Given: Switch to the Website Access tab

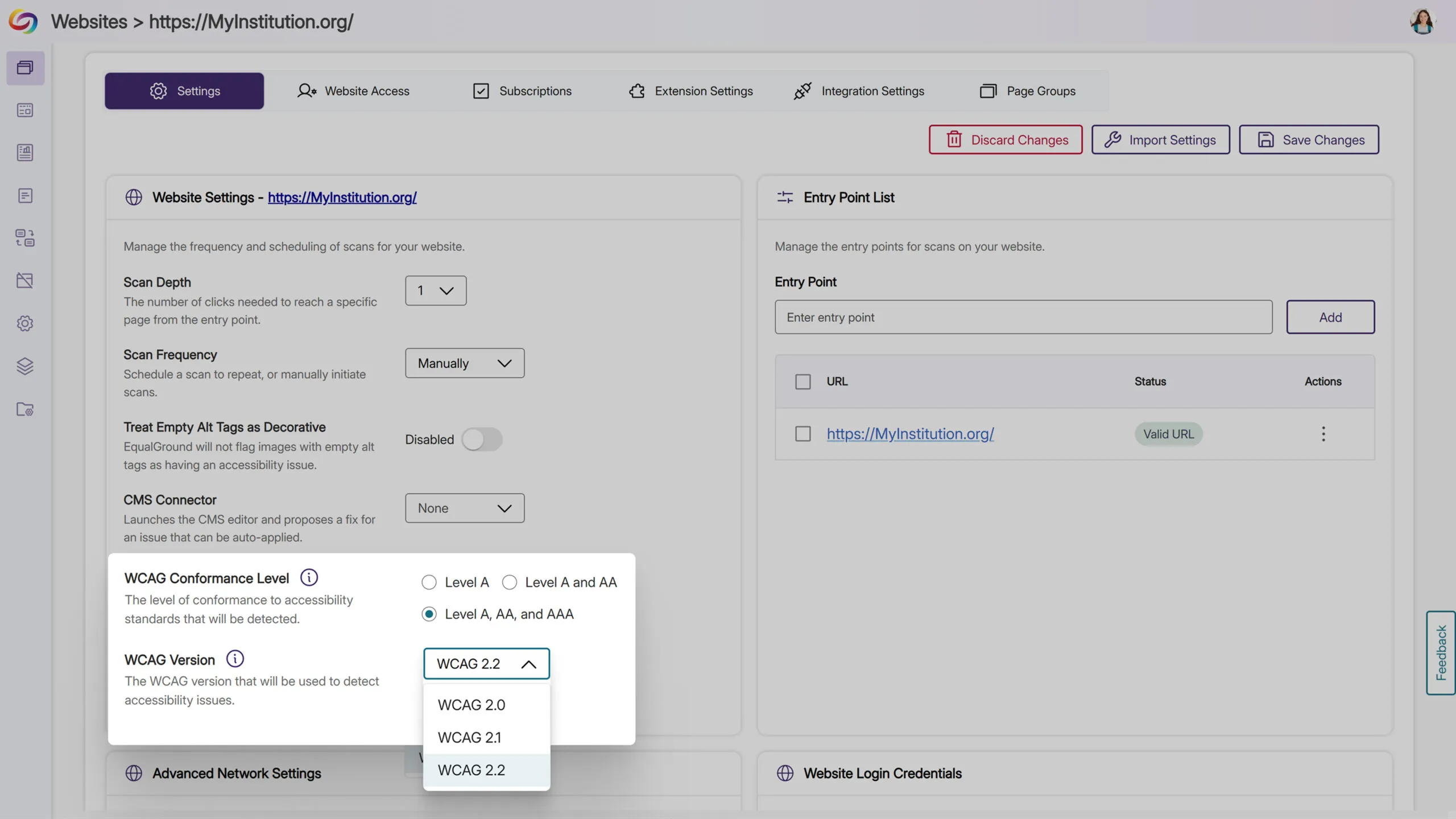Looking at the screenshot, I should pyautogui.click(x=353, y=91).
